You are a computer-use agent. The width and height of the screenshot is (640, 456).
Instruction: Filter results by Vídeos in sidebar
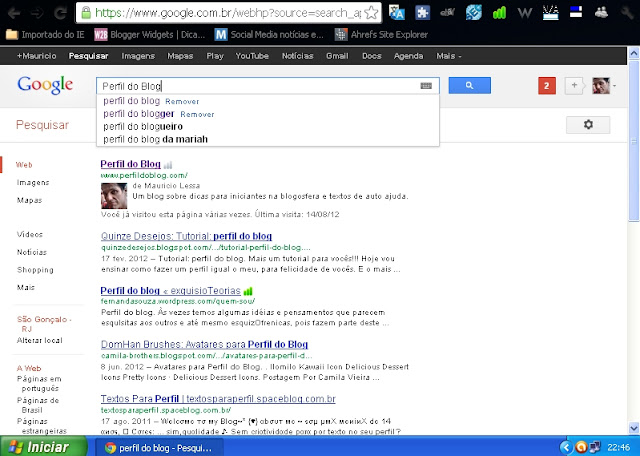30,234
